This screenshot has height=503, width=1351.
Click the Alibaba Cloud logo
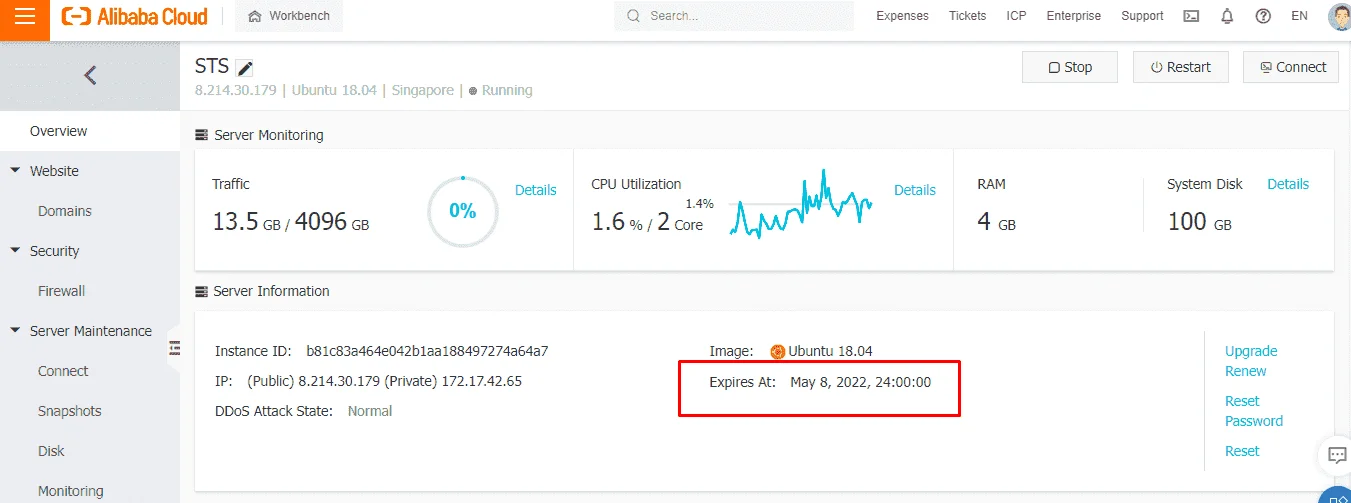click(135, 17)
